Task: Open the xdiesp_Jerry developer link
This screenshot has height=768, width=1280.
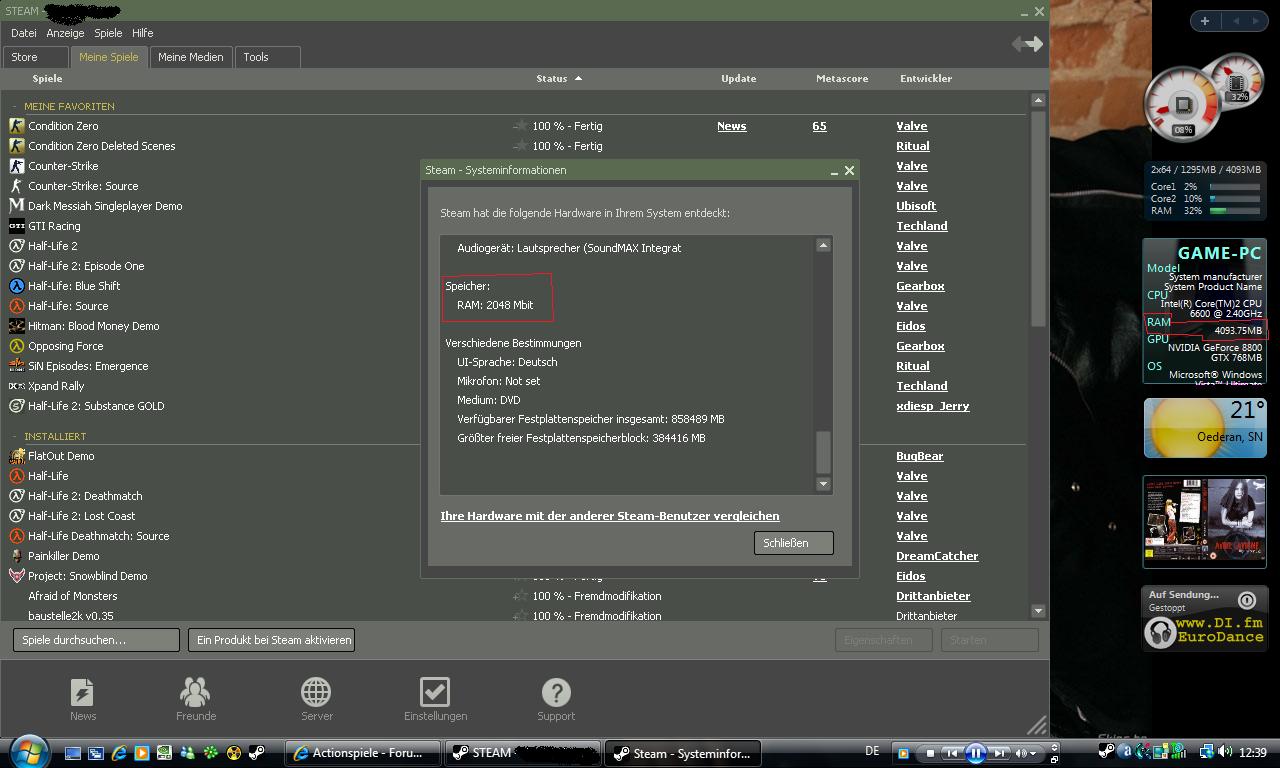Action: click(x=932, y=406)
